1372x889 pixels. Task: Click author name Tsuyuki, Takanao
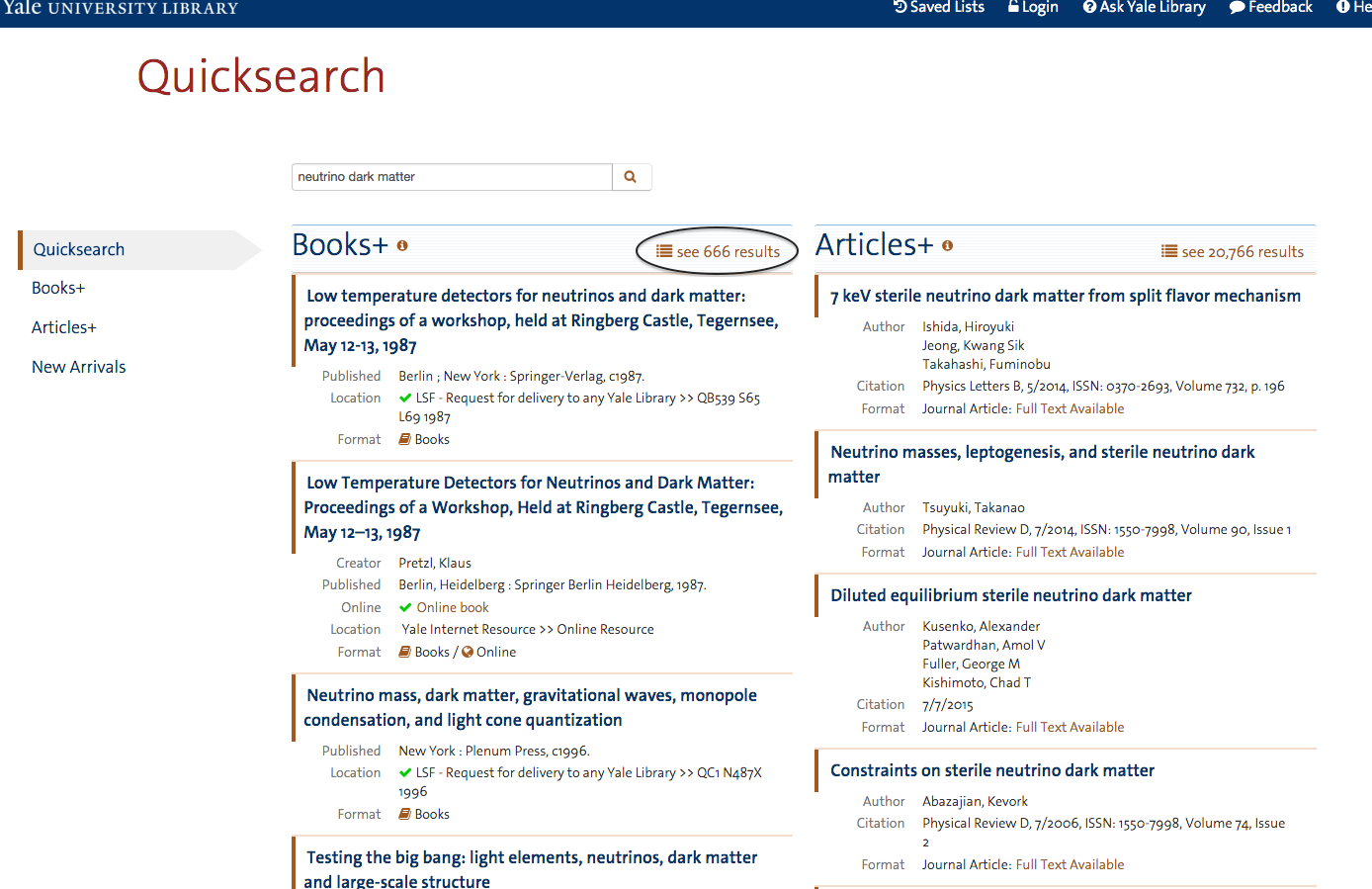(x=974, y=507)
